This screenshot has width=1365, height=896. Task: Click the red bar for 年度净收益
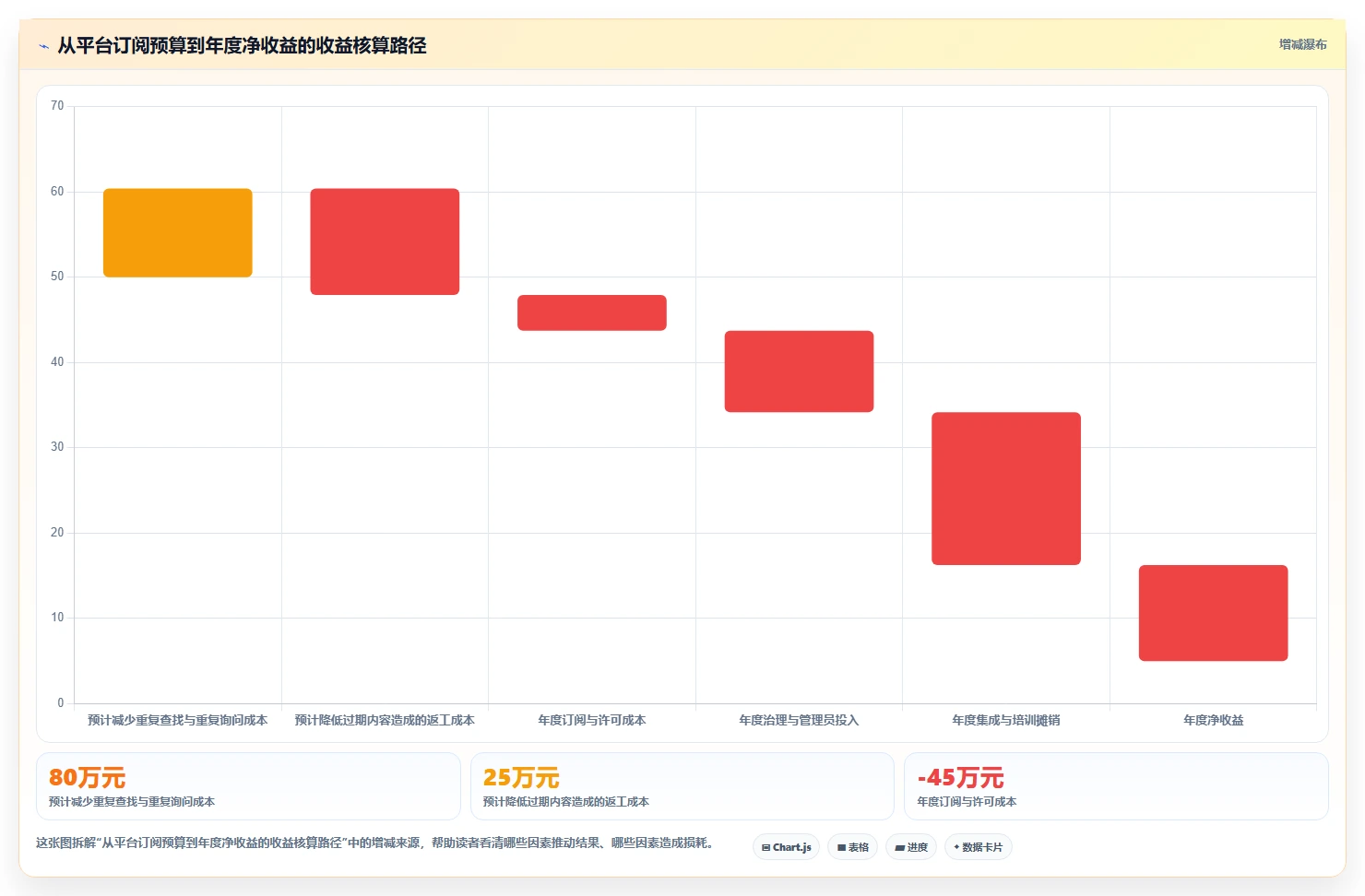[x=1213, y=613]
